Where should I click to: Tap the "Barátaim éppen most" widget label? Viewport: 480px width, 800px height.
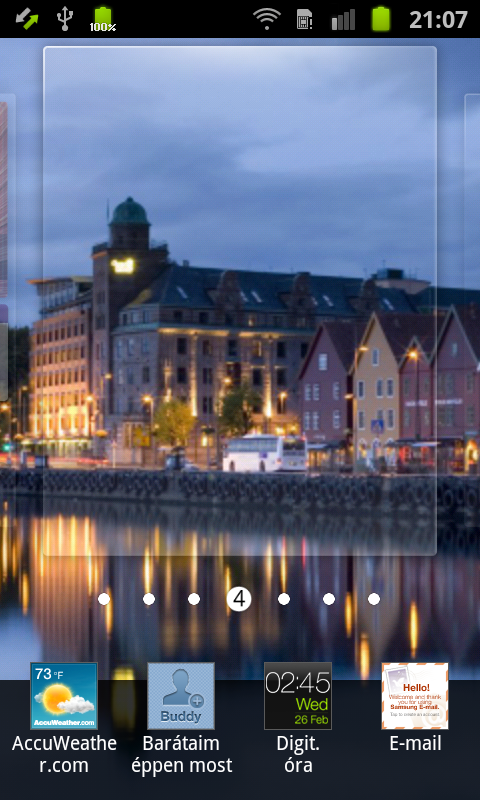181,754
